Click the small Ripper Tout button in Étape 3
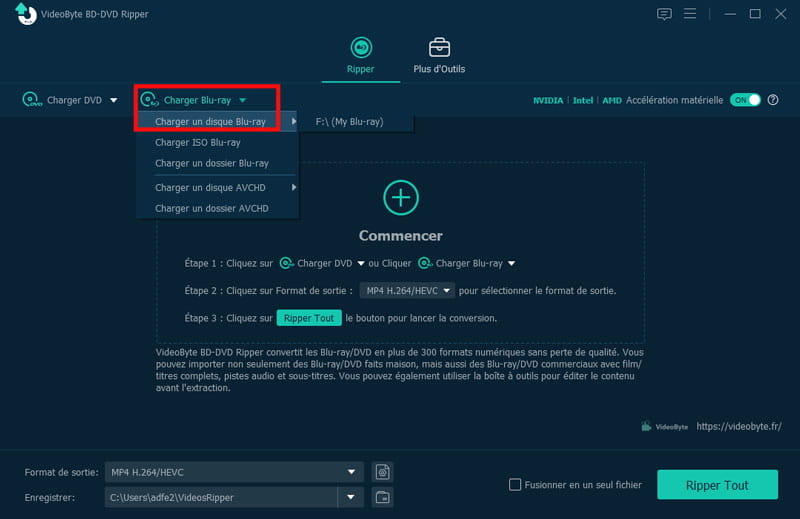The height and width of the screenshot is (519, 800). point(309,318)
